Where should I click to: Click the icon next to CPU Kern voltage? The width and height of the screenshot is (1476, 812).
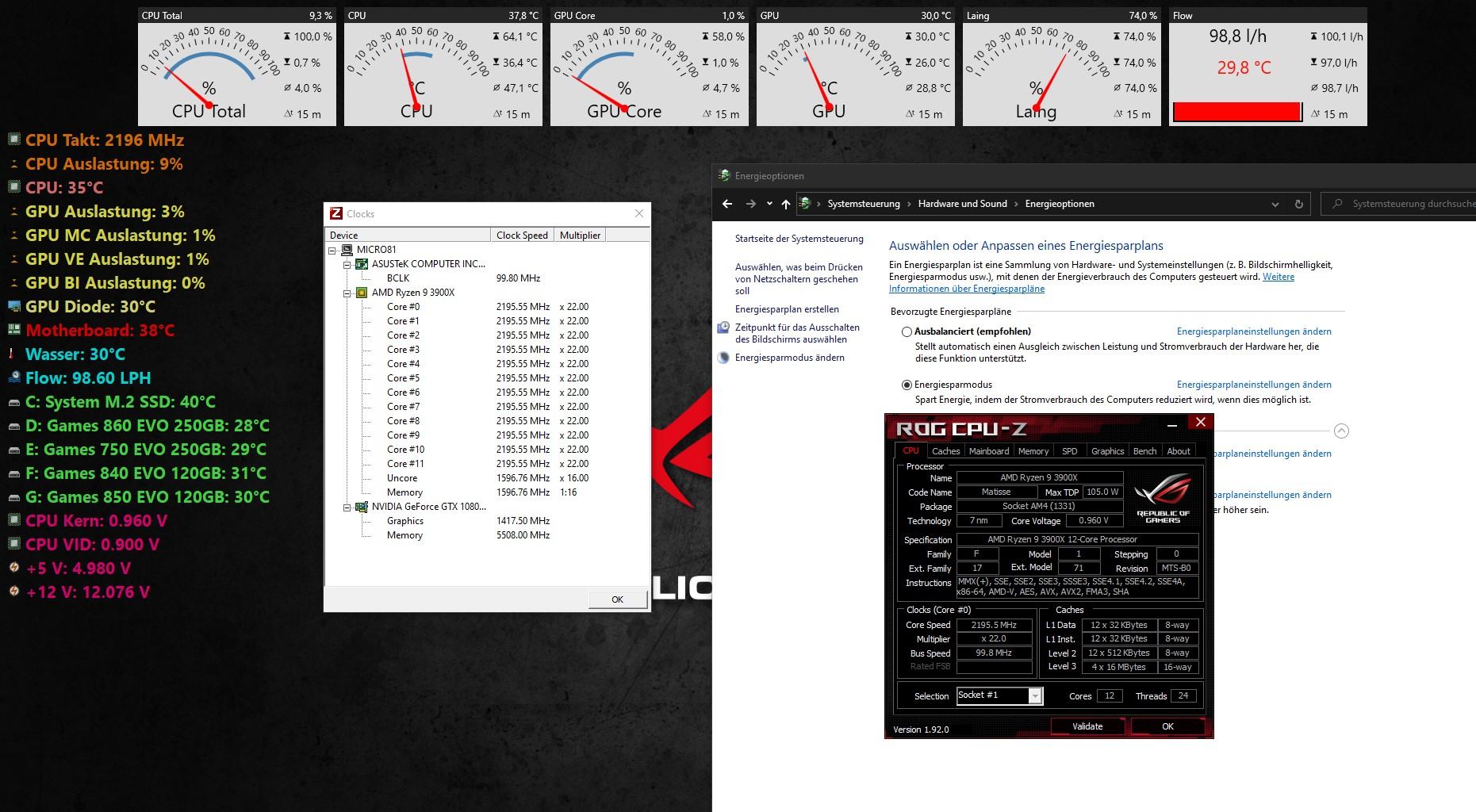13,520
